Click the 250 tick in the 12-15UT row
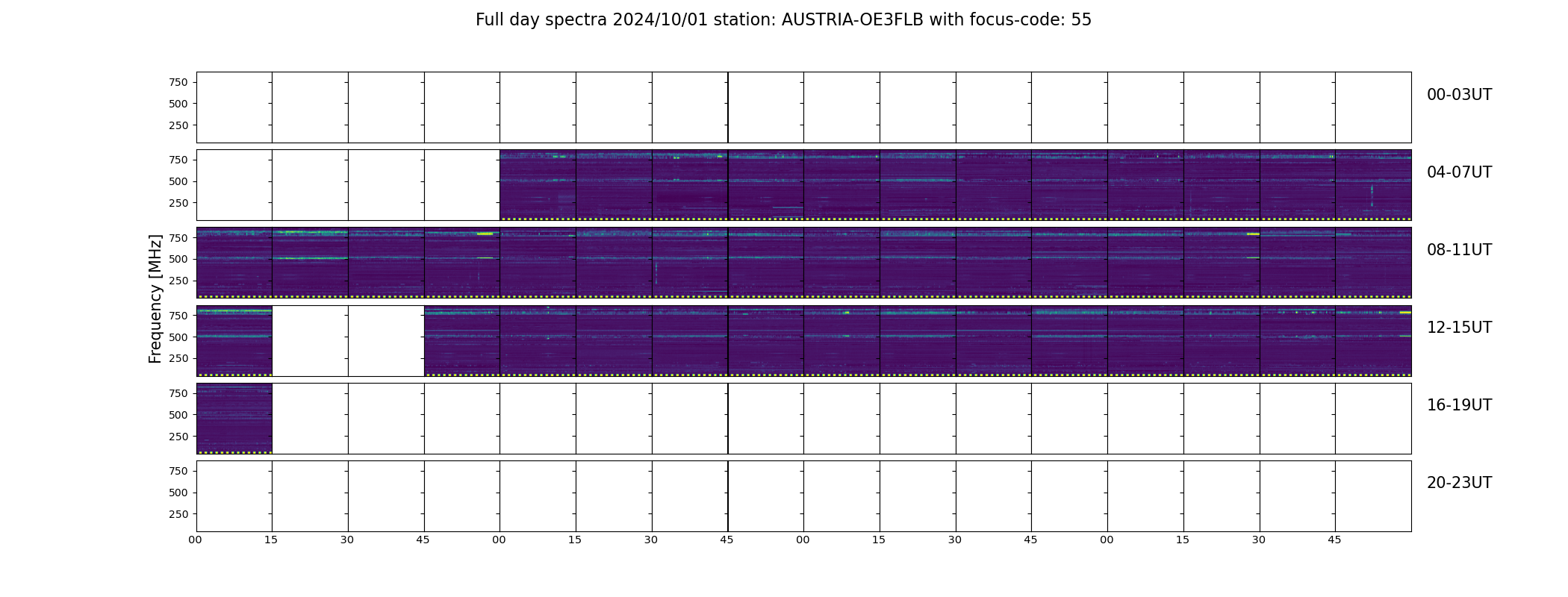 (178, 358)
